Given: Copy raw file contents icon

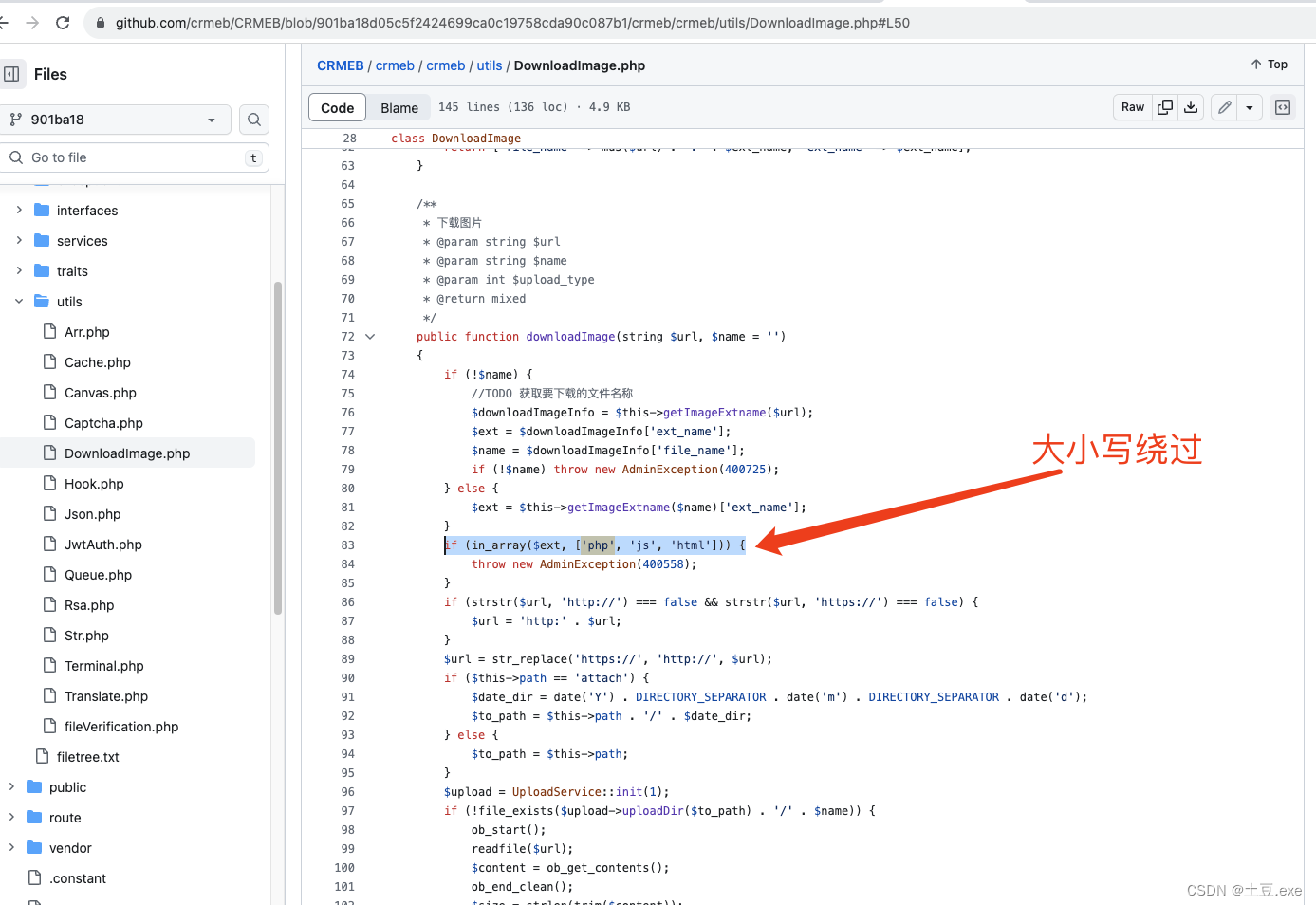Looking at the screenshot, I should pyautogui.click(x=1165, y=107).
